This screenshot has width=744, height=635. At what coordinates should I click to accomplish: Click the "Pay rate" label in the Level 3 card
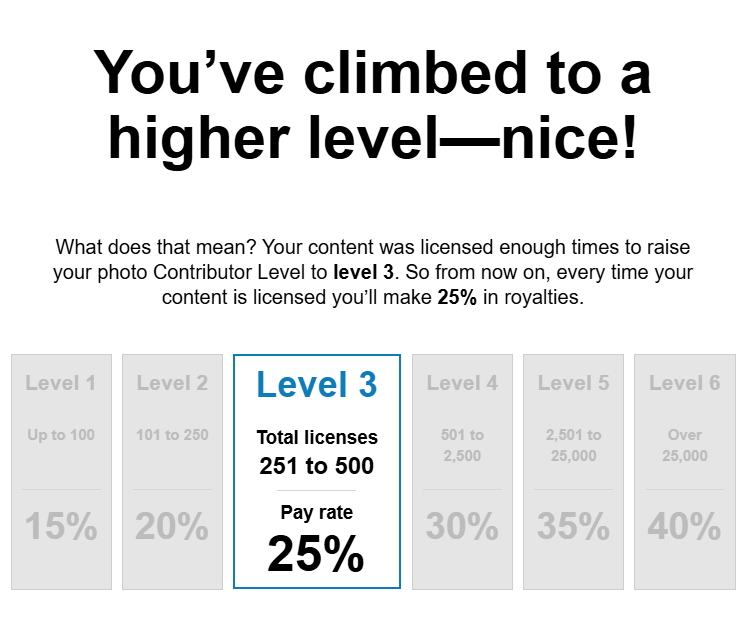(x=316, y=513)
